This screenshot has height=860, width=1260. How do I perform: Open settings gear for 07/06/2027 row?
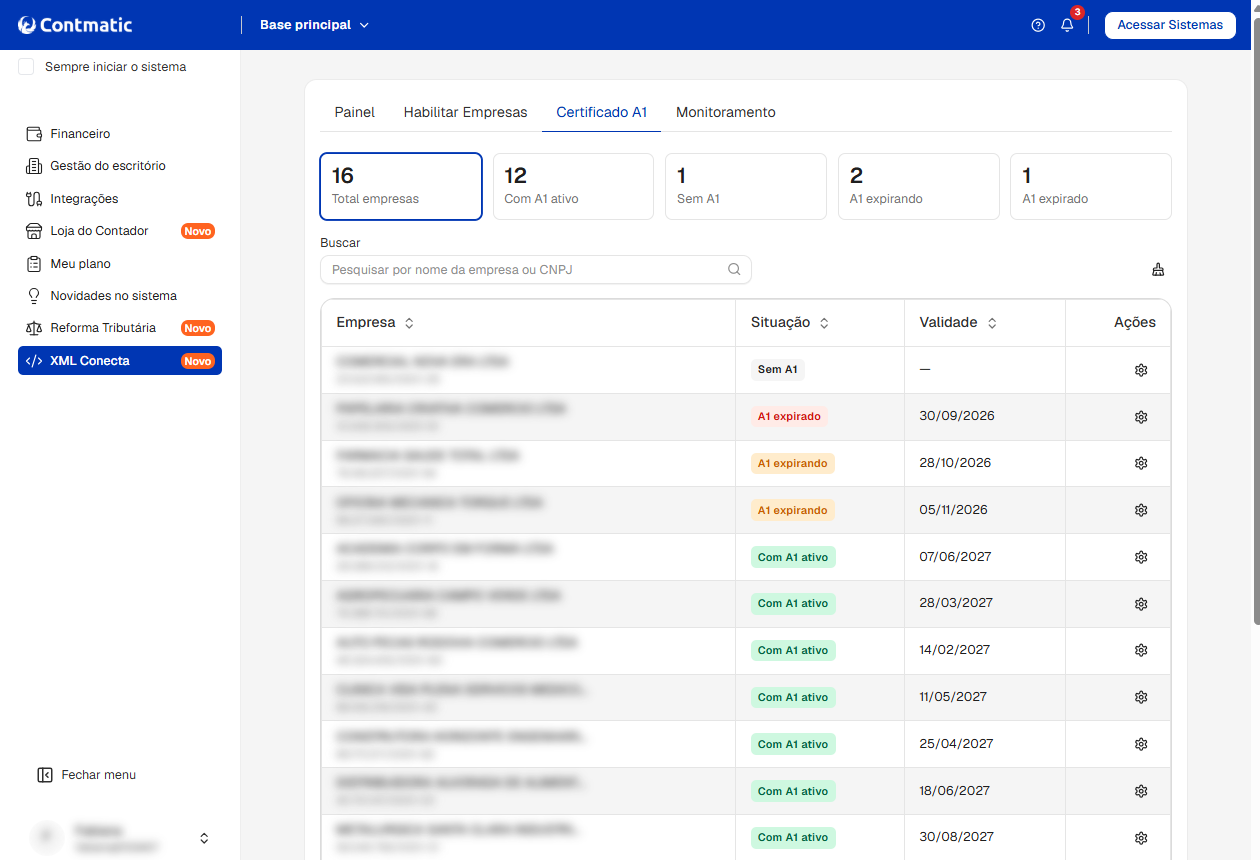[1141, 557]
